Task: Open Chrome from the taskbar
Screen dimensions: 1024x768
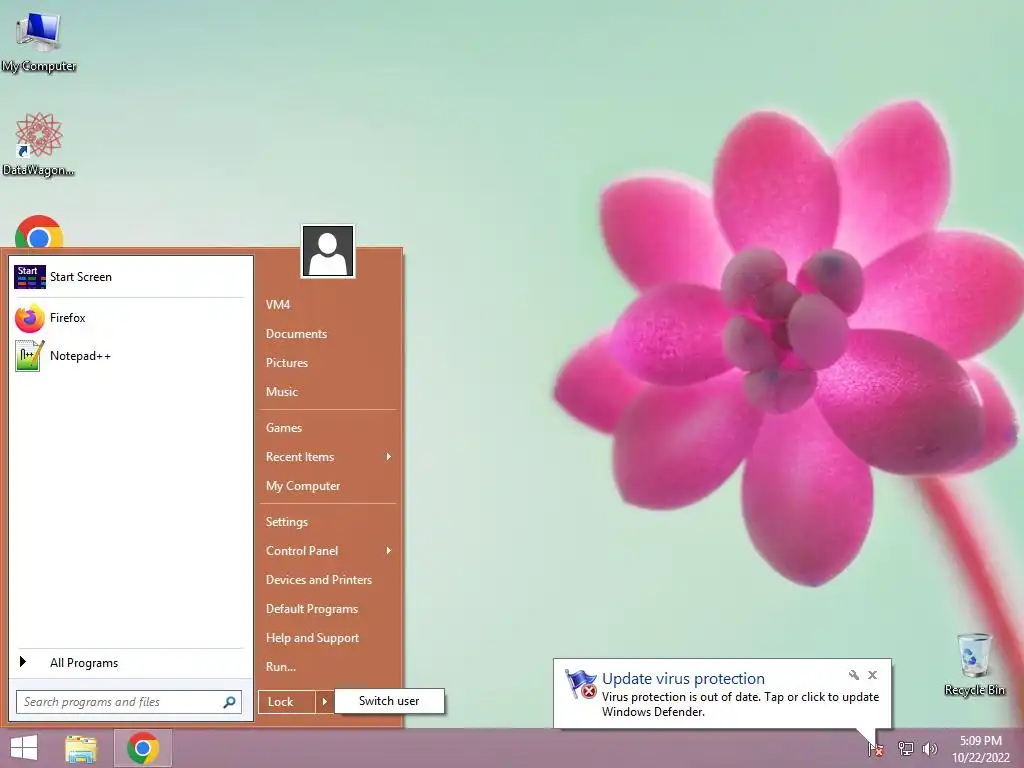Action: click(x=143, y=748)
